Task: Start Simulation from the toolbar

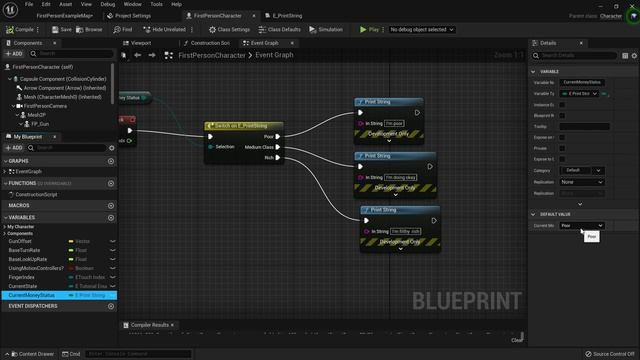Action: (326, 29)
